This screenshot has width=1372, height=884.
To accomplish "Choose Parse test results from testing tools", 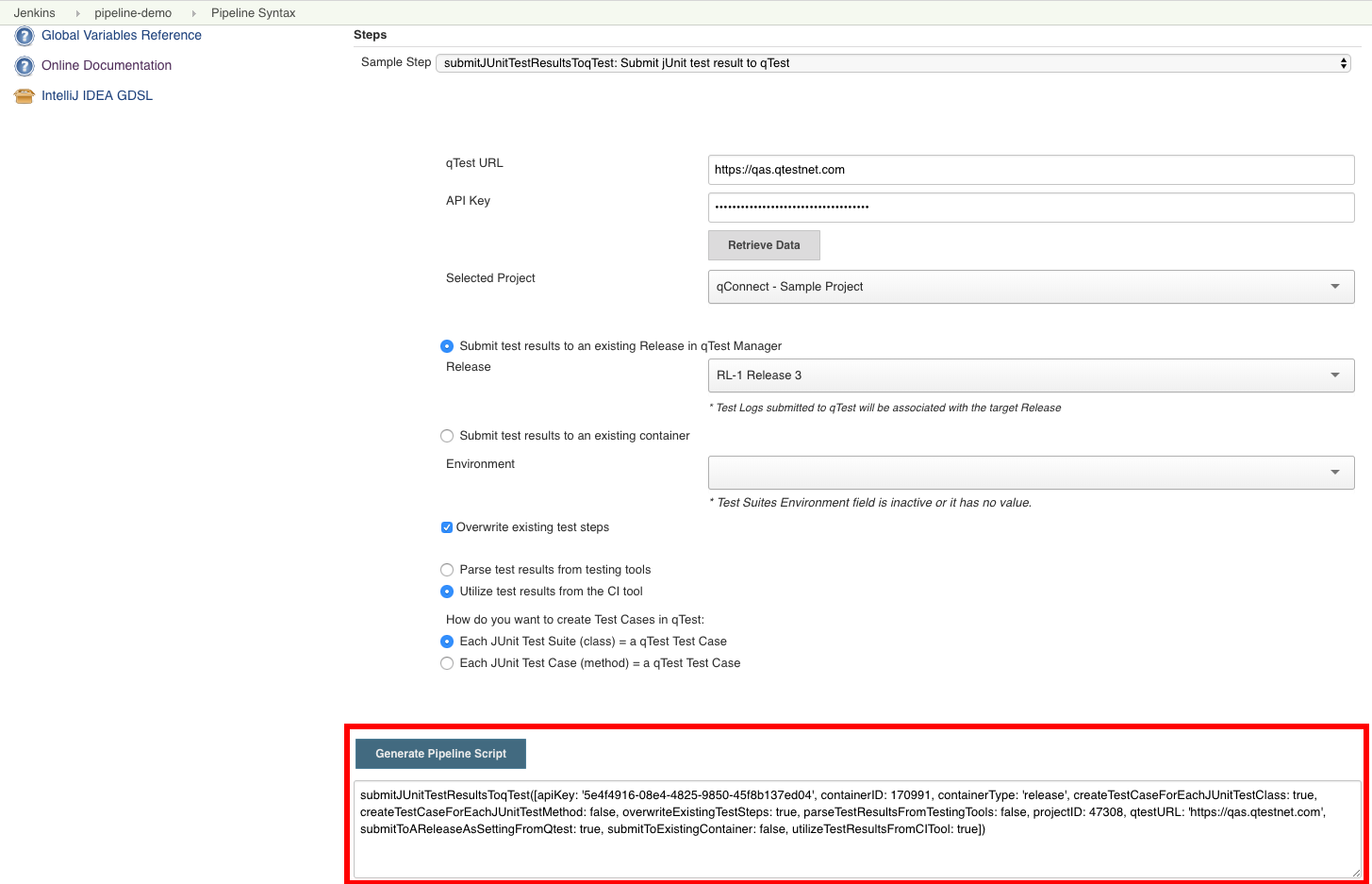I will 447,570.
